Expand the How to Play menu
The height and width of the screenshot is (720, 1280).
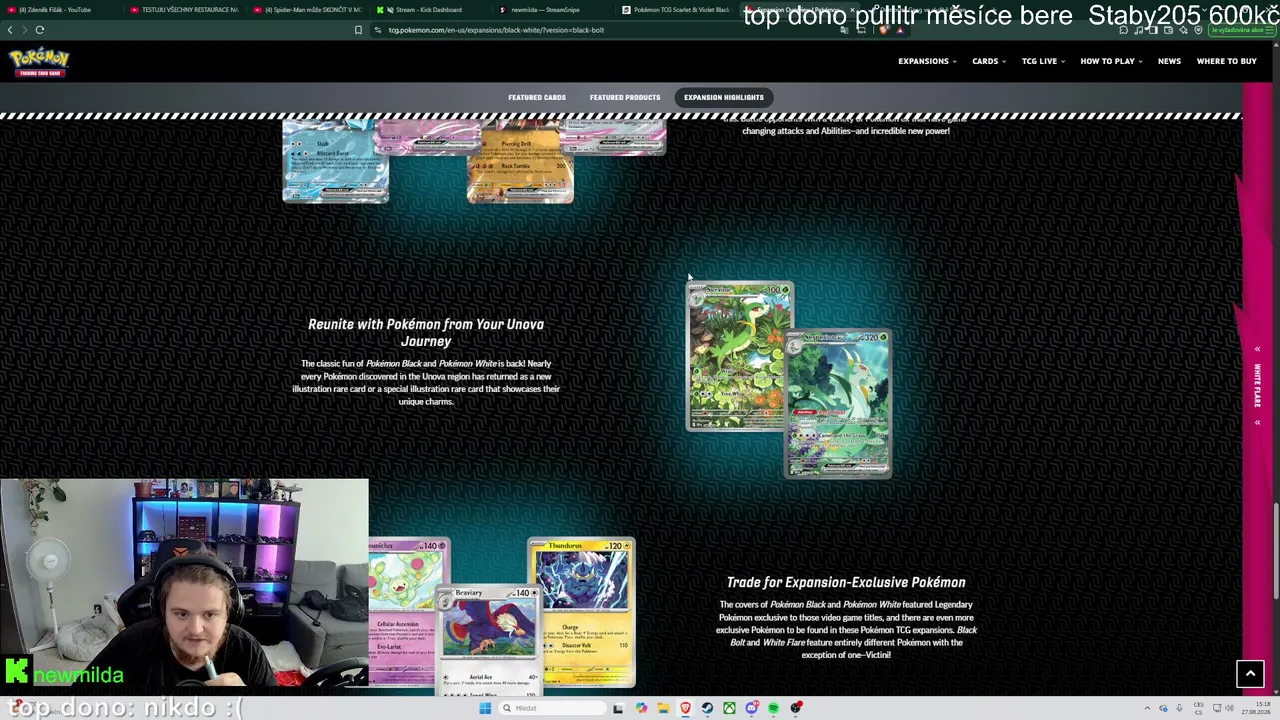(1111, 61)
